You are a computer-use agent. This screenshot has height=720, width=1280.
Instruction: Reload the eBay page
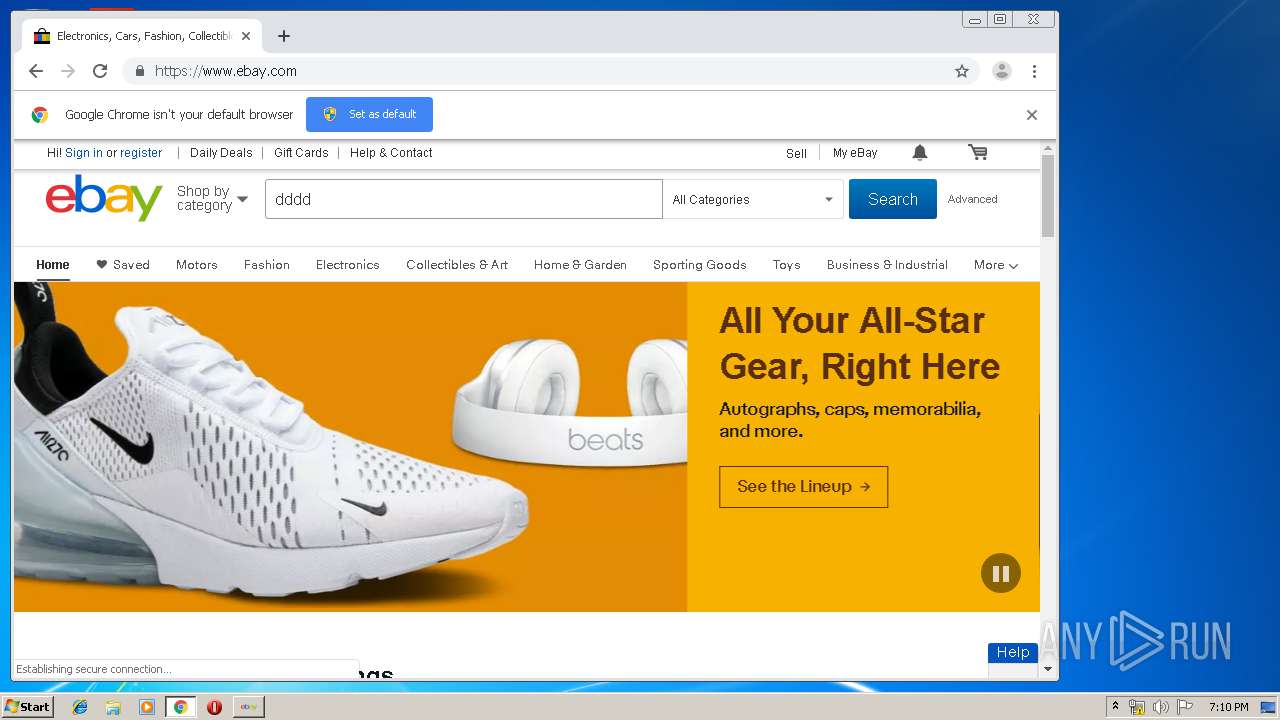pyautogui.click(x=100, y=71)
